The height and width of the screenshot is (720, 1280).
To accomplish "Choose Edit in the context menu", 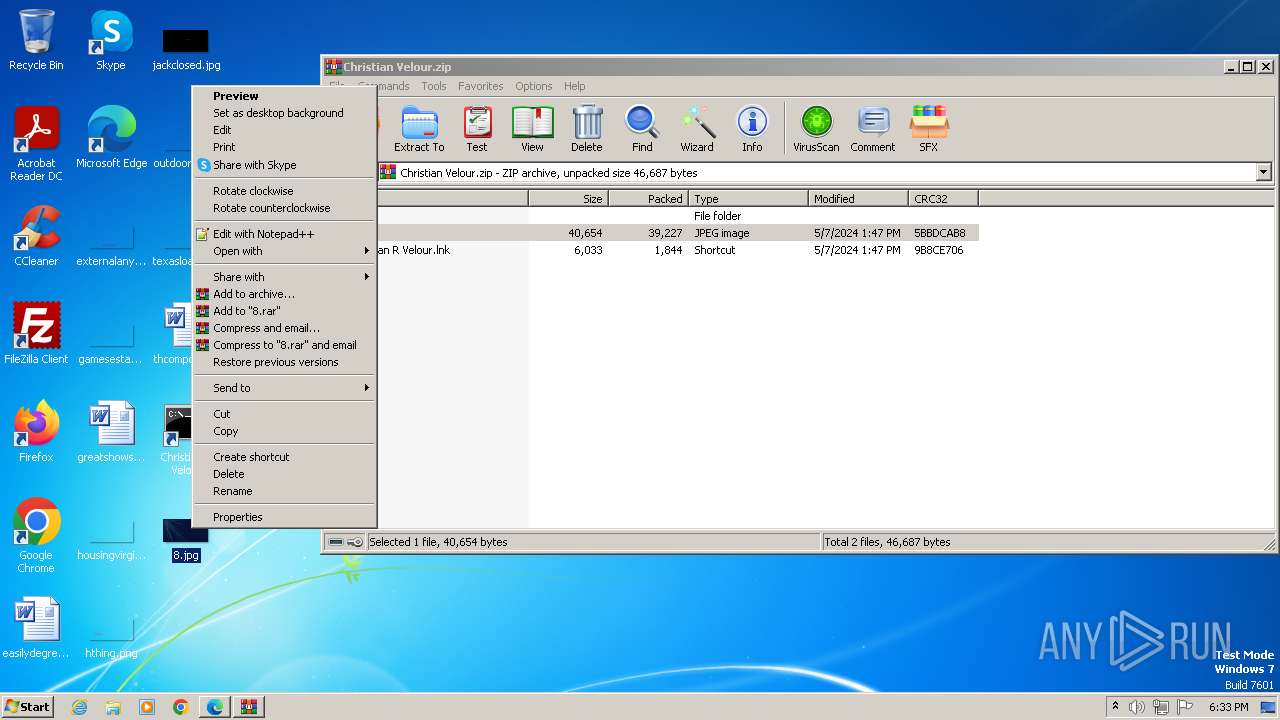I will [x=284, y=130].
